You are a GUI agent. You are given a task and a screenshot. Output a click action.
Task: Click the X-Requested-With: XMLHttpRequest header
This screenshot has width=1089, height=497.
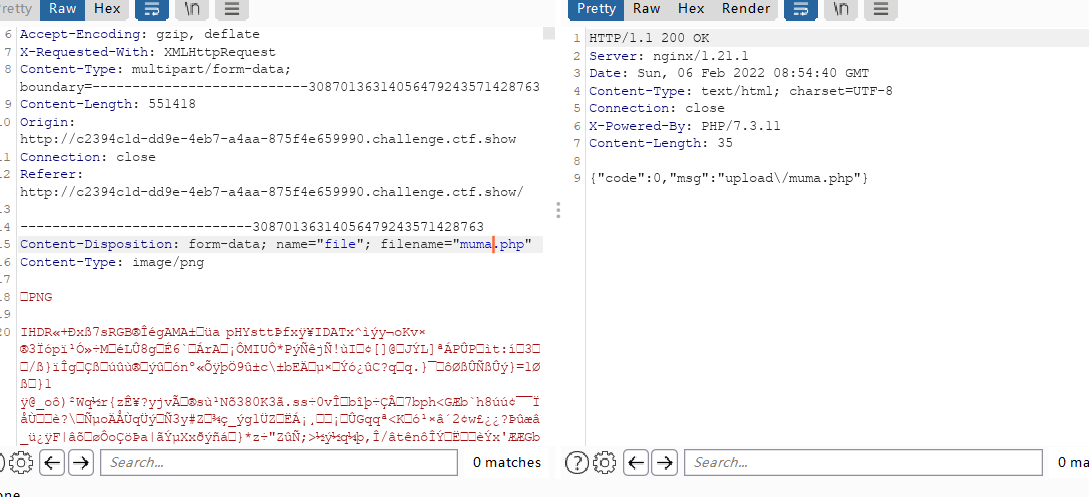tap(148, 52)
